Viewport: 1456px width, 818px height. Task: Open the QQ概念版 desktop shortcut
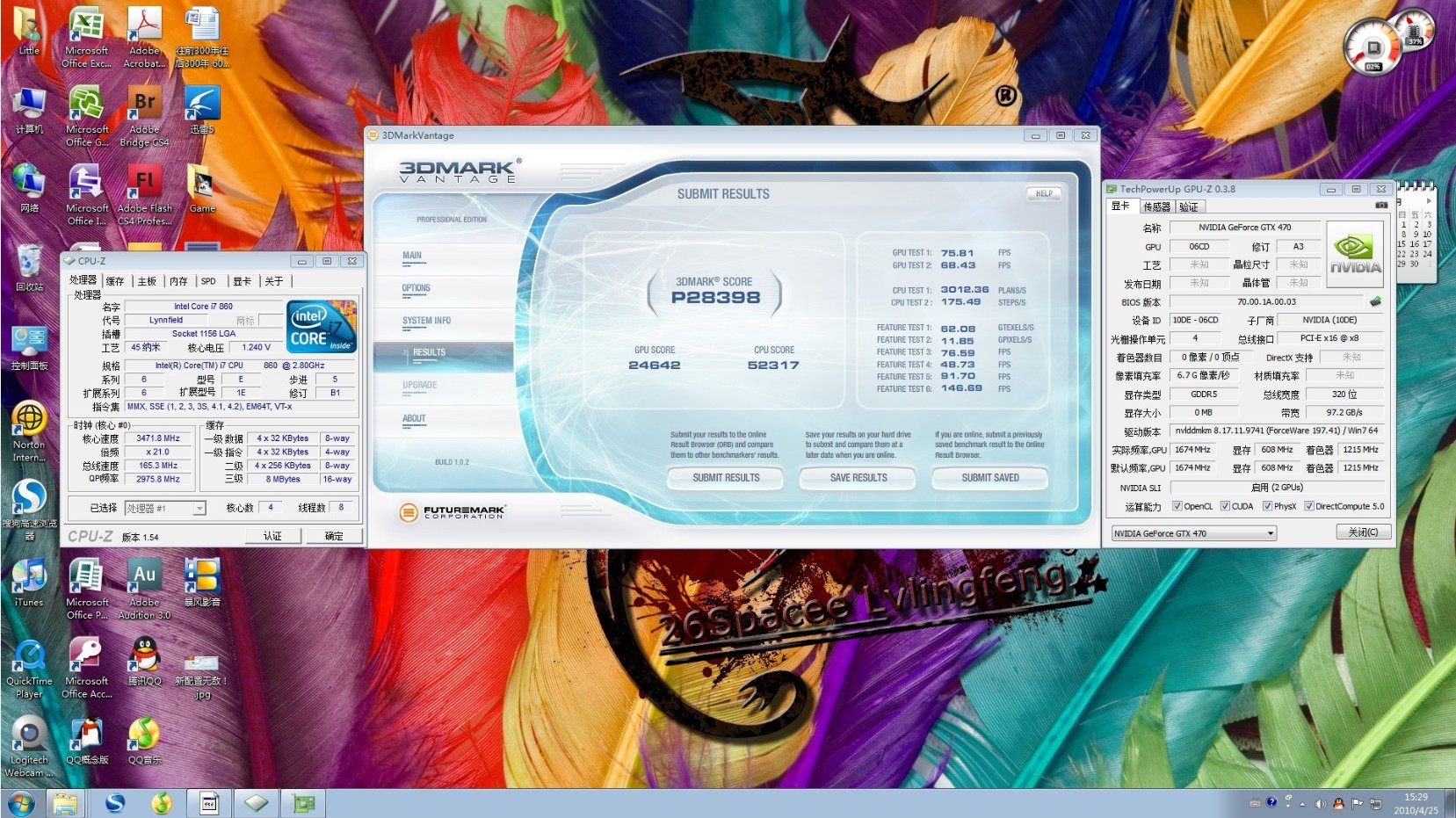86,741
